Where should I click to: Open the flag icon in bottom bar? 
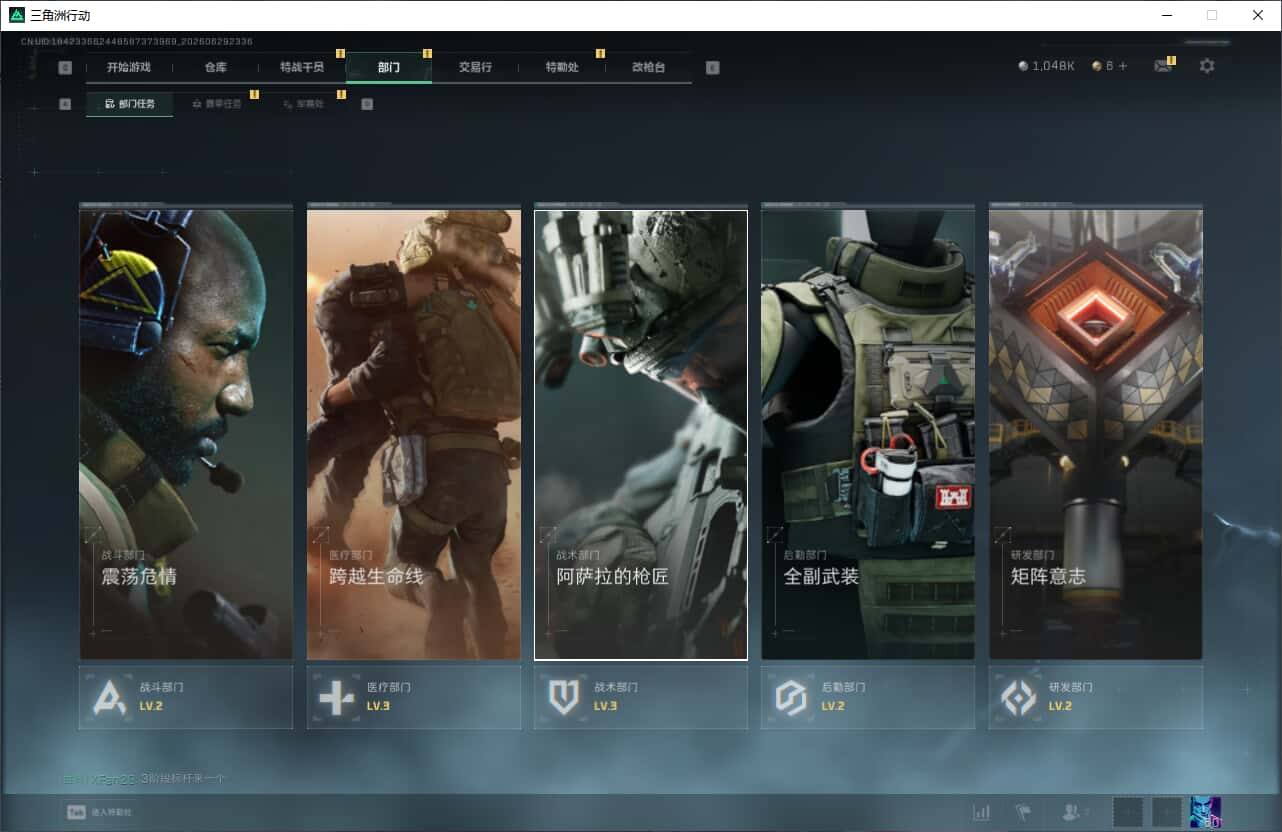tap(1023, 812)
